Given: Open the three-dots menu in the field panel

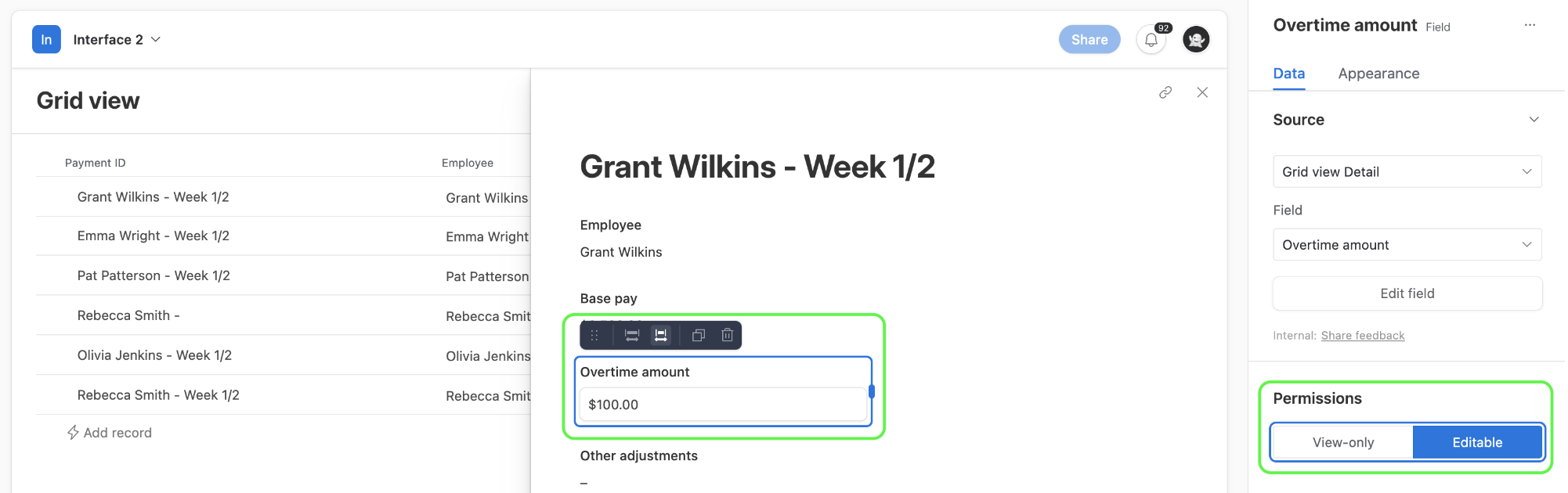Looking at the screenshot, I should pos(1530,25).
